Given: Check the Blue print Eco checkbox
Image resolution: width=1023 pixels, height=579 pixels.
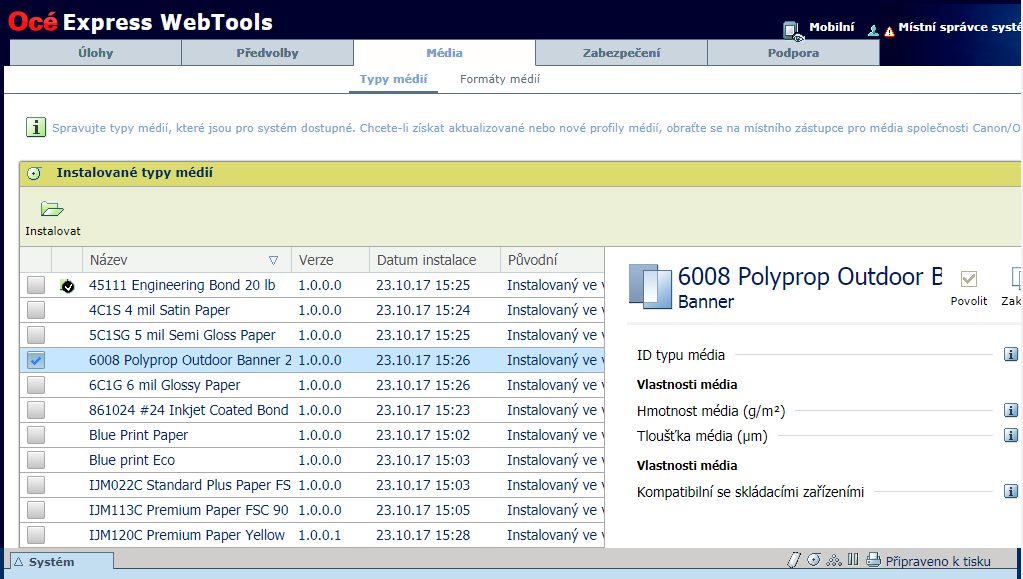Looking at the screenshot, I should tap(36, 460).
